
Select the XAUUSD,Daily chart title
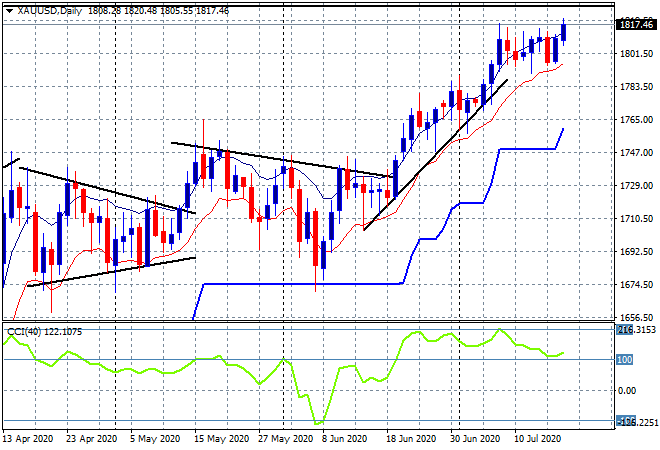[50, 11]
